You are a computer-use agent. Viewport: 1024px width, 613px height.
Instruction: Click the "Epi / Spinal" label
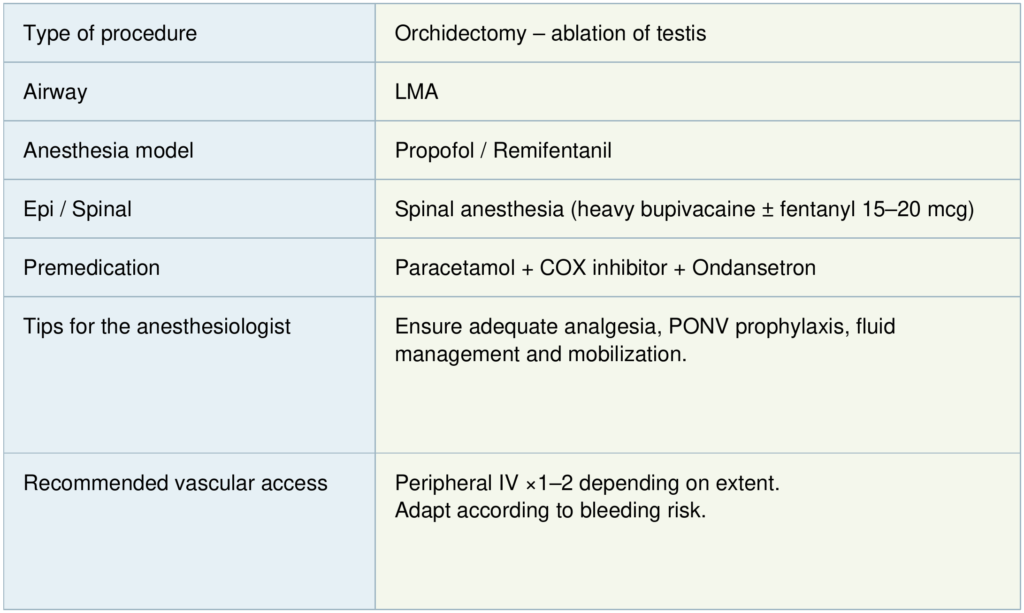(77, 210)
